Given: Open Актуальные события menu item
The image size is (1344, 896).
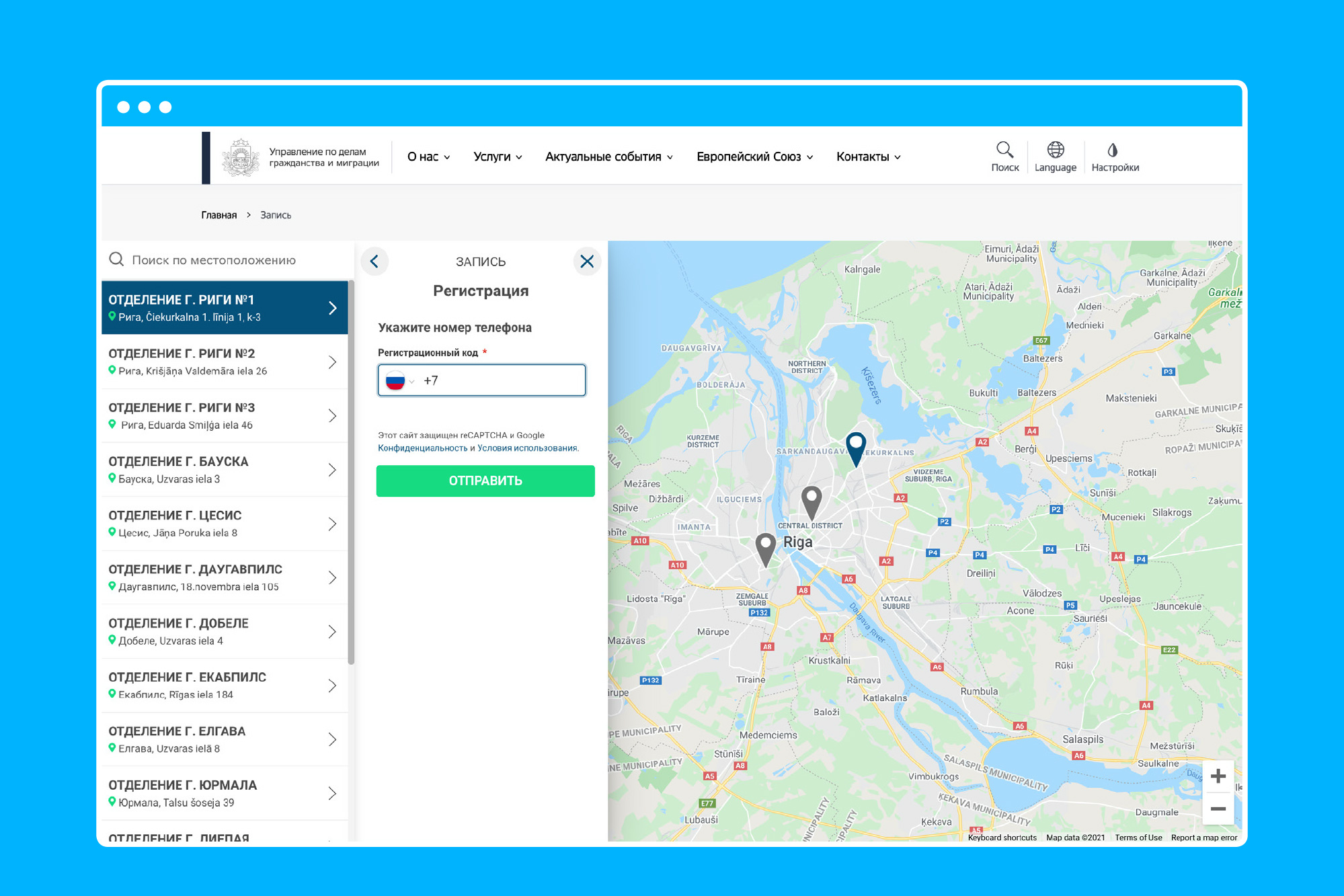Looking at the screenshot, I should pos(608,157).
